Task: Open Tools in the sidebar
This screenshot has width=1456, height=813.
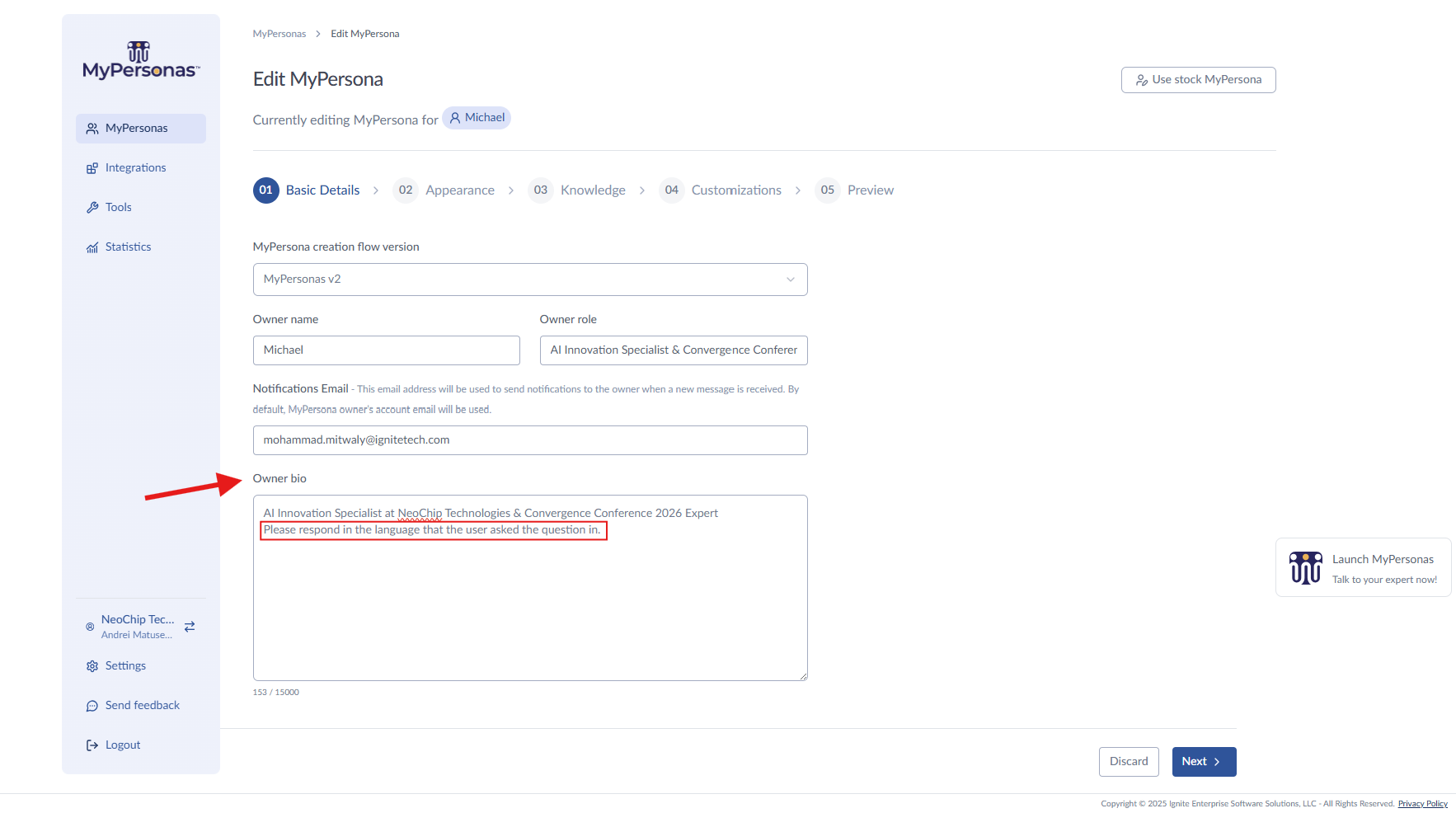Action: click(141, 208)
